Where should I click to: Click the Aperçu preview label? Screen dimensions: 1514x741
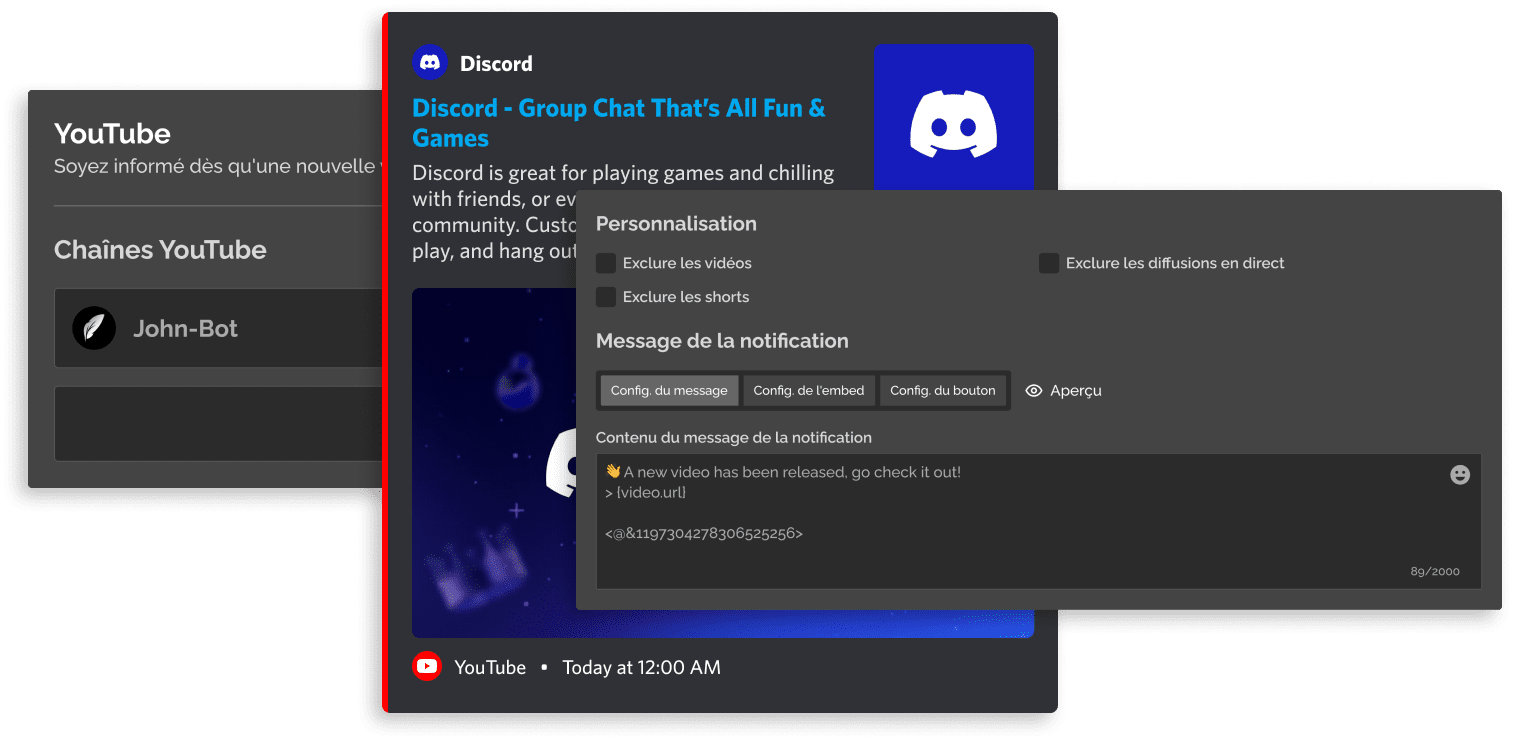1076,391
